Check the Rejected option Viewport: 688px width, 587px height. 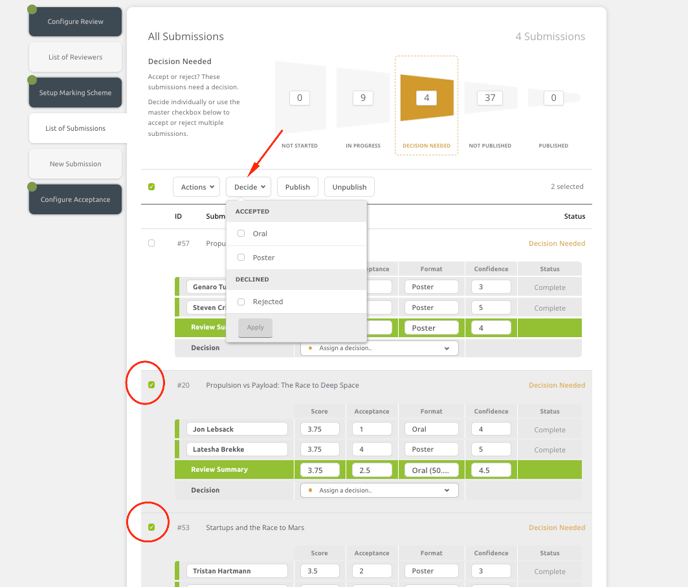point(241,301)
